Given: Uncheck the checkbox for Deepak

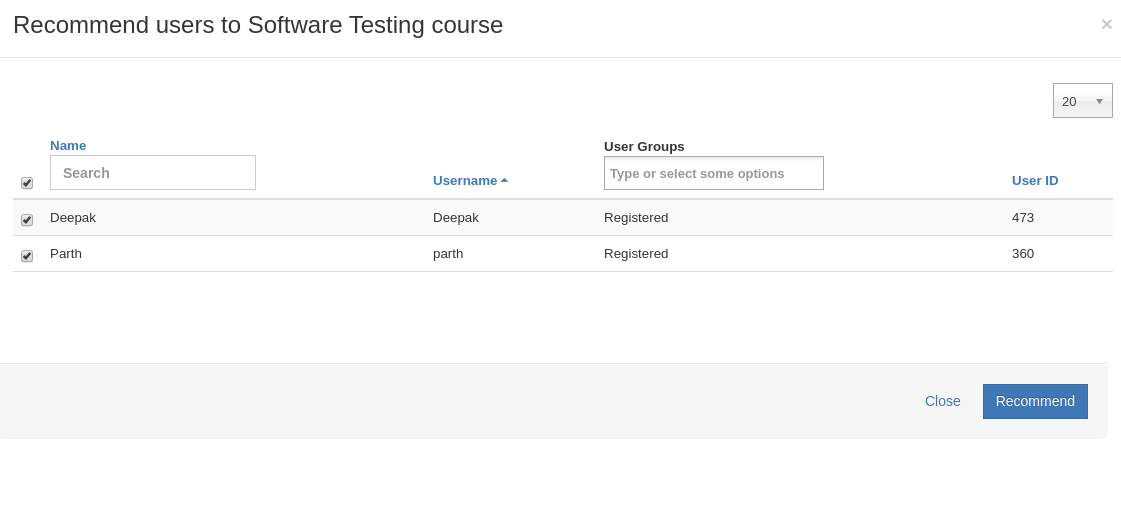Looking at the screenshot, I should (27, 220).
